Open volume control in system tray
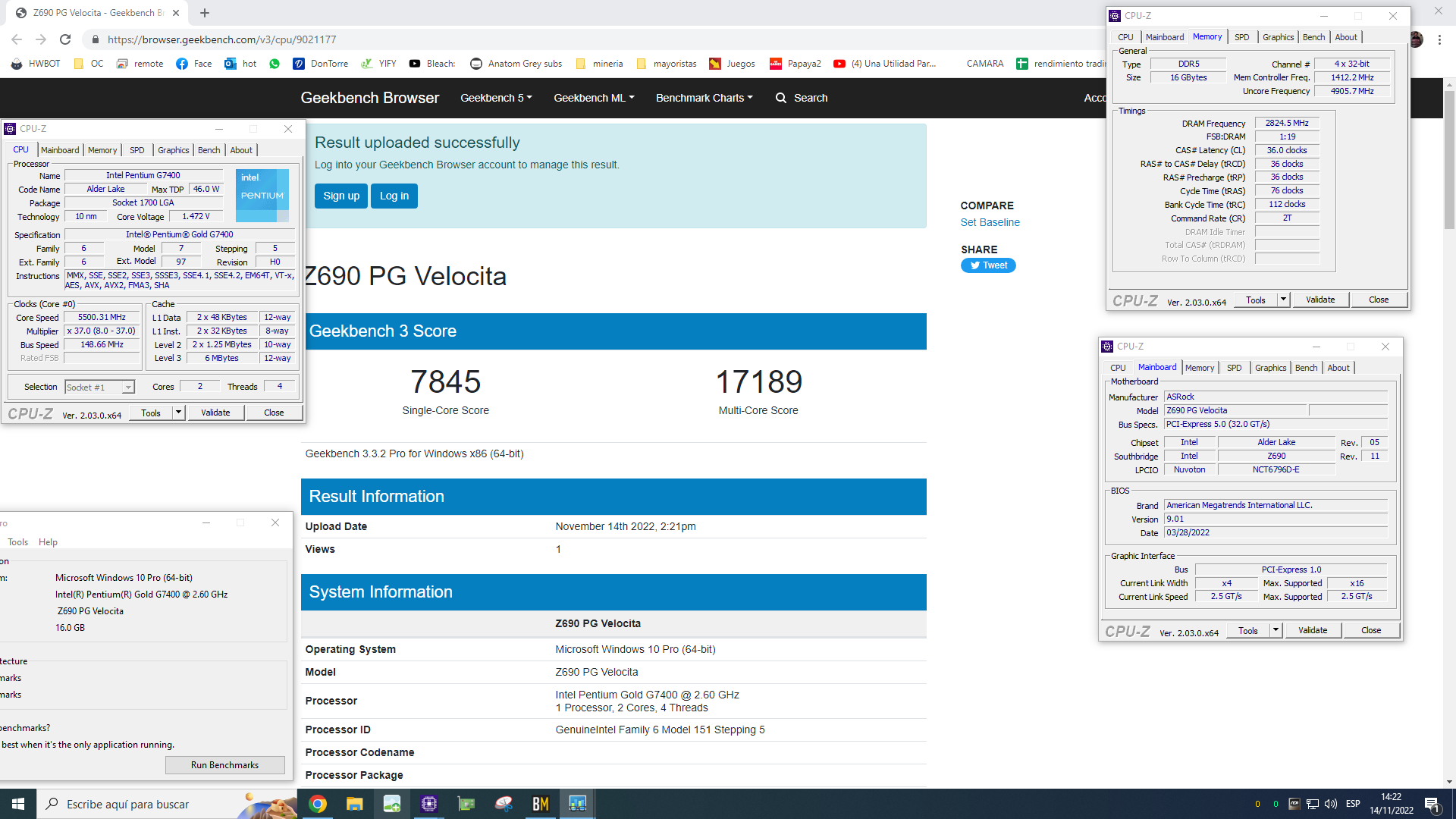The width and height of the screenshot is (1456, 819). point(1331,804)
